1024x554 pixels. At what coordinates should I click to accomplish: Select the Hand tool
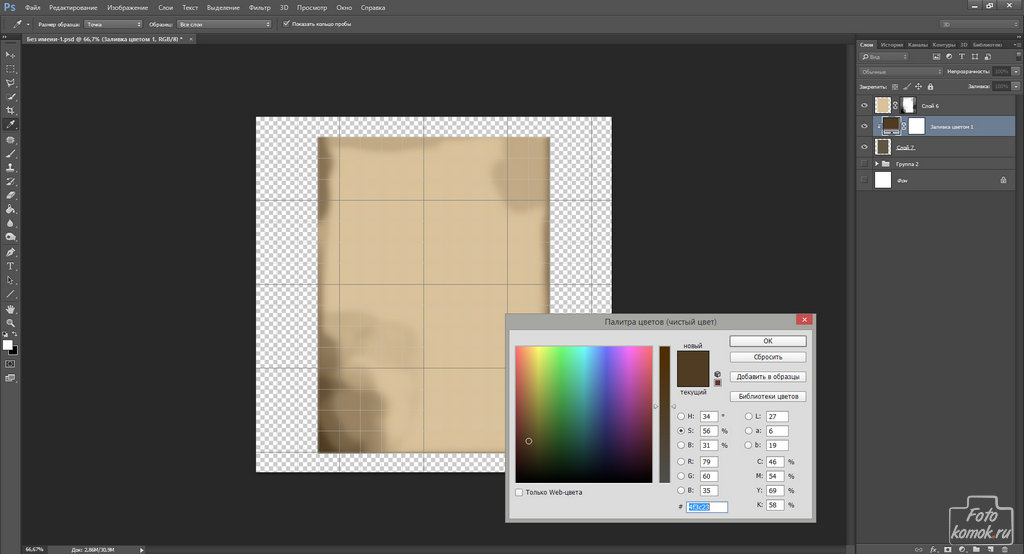pos(11,310)
